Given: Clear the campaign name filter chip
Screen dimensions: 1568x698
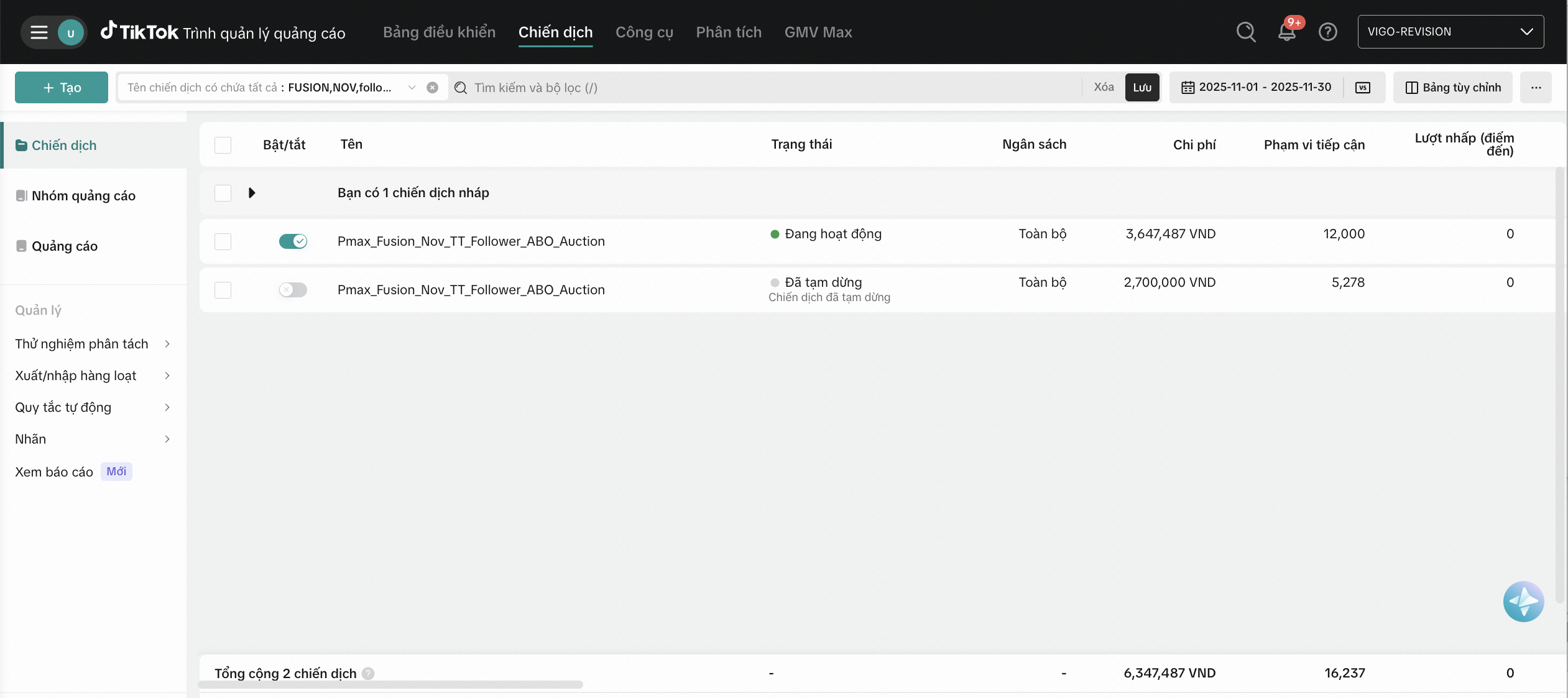Looking at the screenshot, I should (432, 88).
